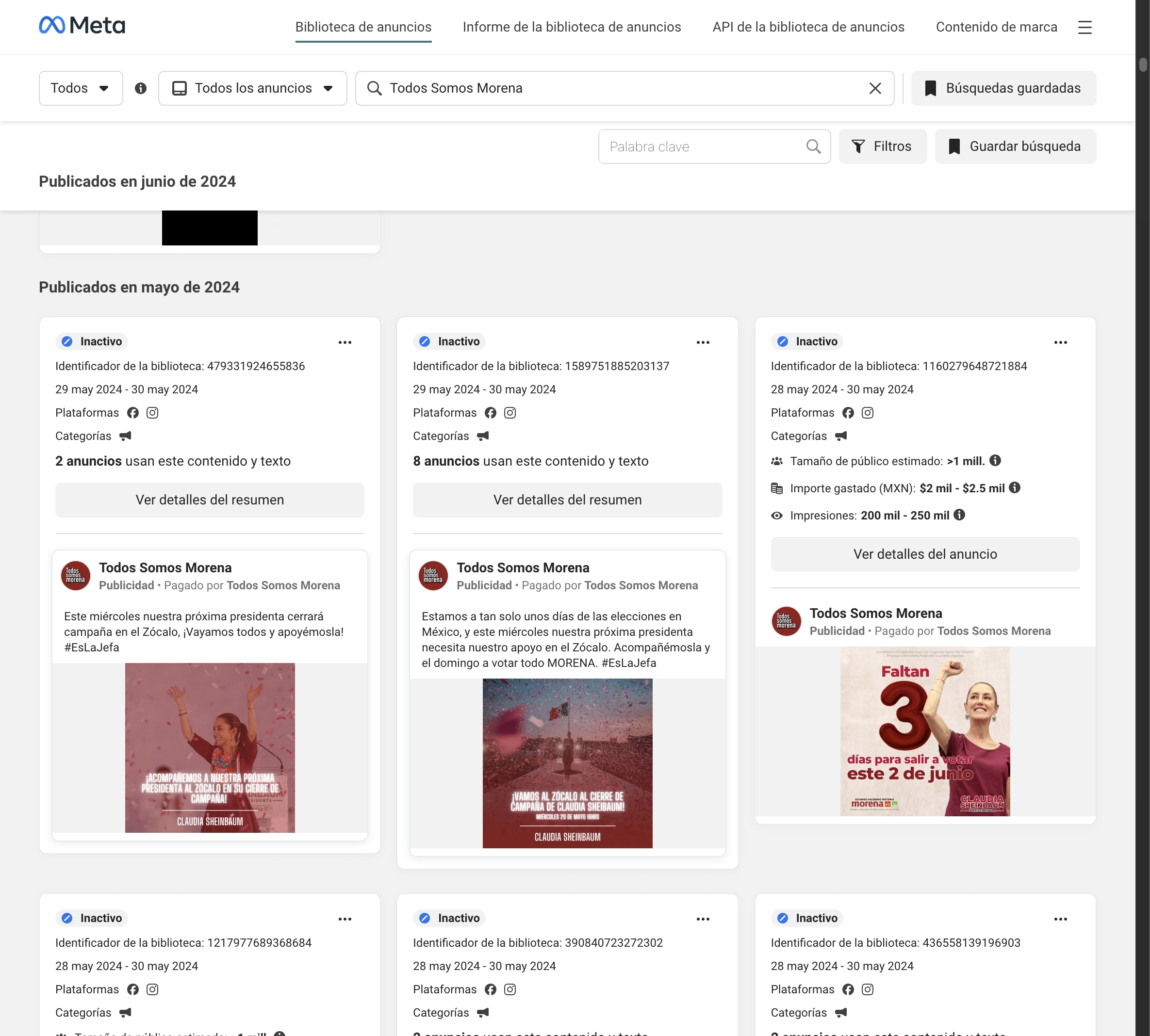Click Ver detalles del anuncio button
The image size is (1150, 1036).
coord(925,554)
